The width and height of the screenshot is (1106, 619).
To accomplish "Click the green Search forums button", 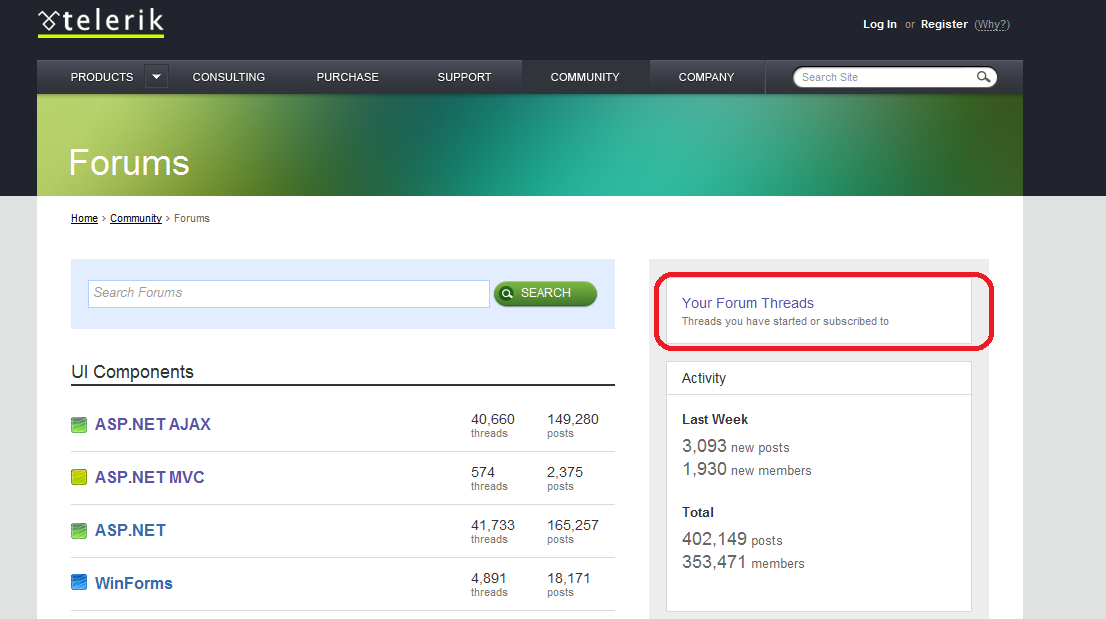I will [545, 293].
